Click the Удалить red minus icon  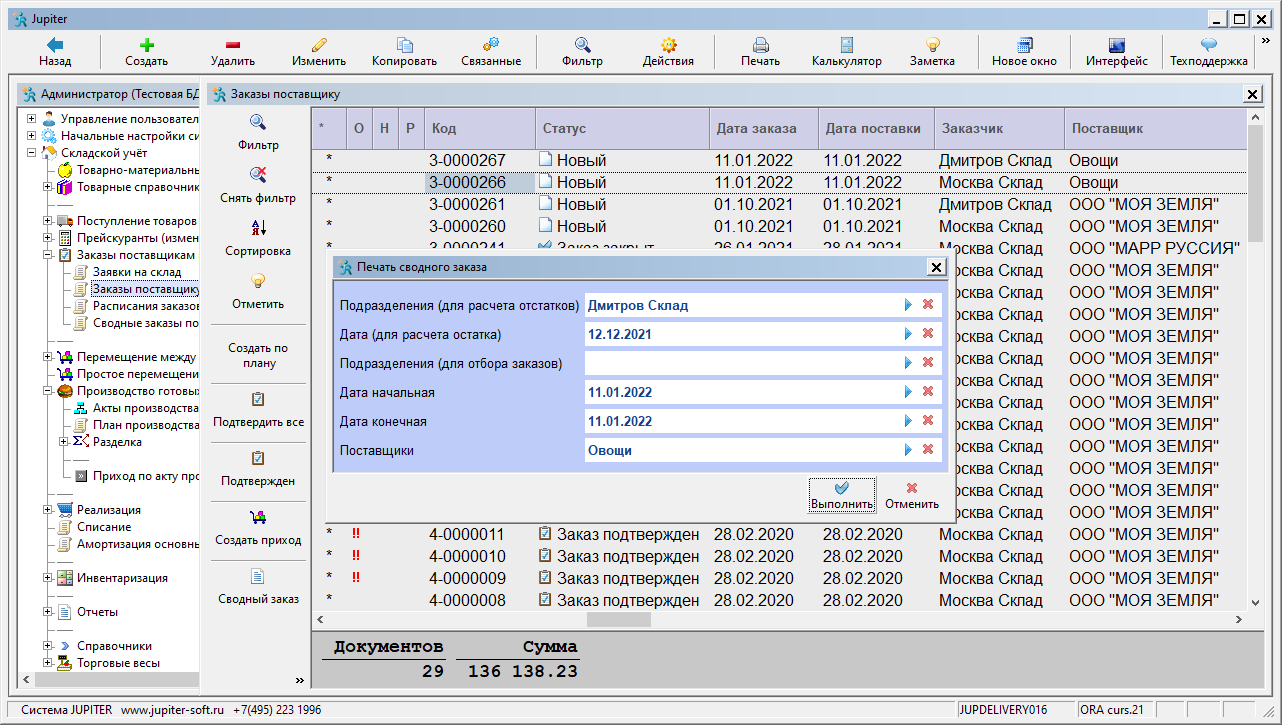233,45
